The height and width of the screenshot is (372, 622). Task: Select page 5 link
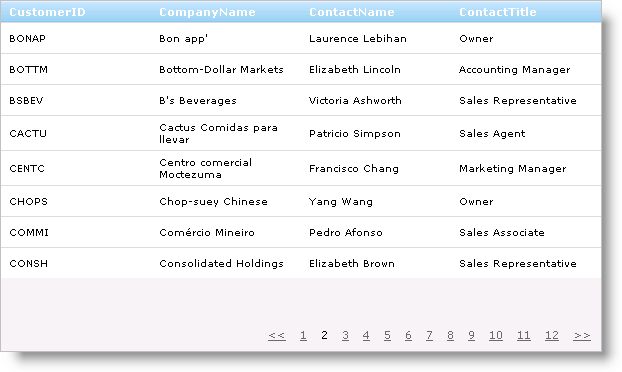[x=387, y=336]
